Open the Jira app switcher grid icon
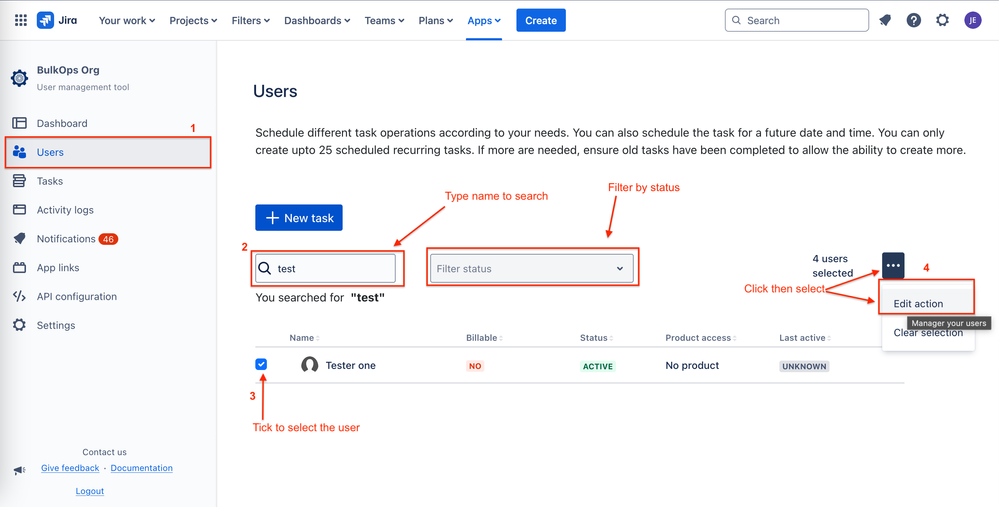The height and width of the screenshot is (507, 999). [x=21, y=20]
